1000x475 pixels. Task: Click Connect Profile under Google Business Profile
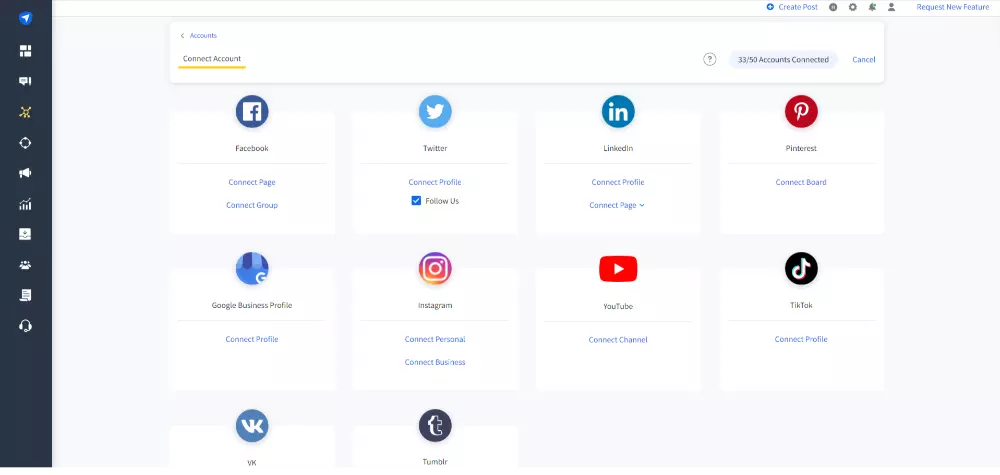coord(252,339)
